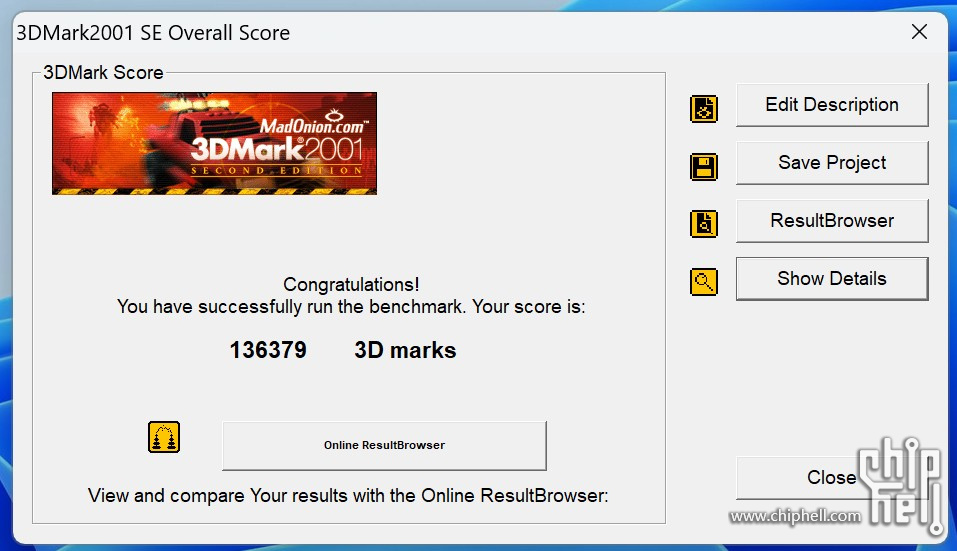957x551 pixels.
Task: Open Edit Description button
Action: tap(832, 105)
